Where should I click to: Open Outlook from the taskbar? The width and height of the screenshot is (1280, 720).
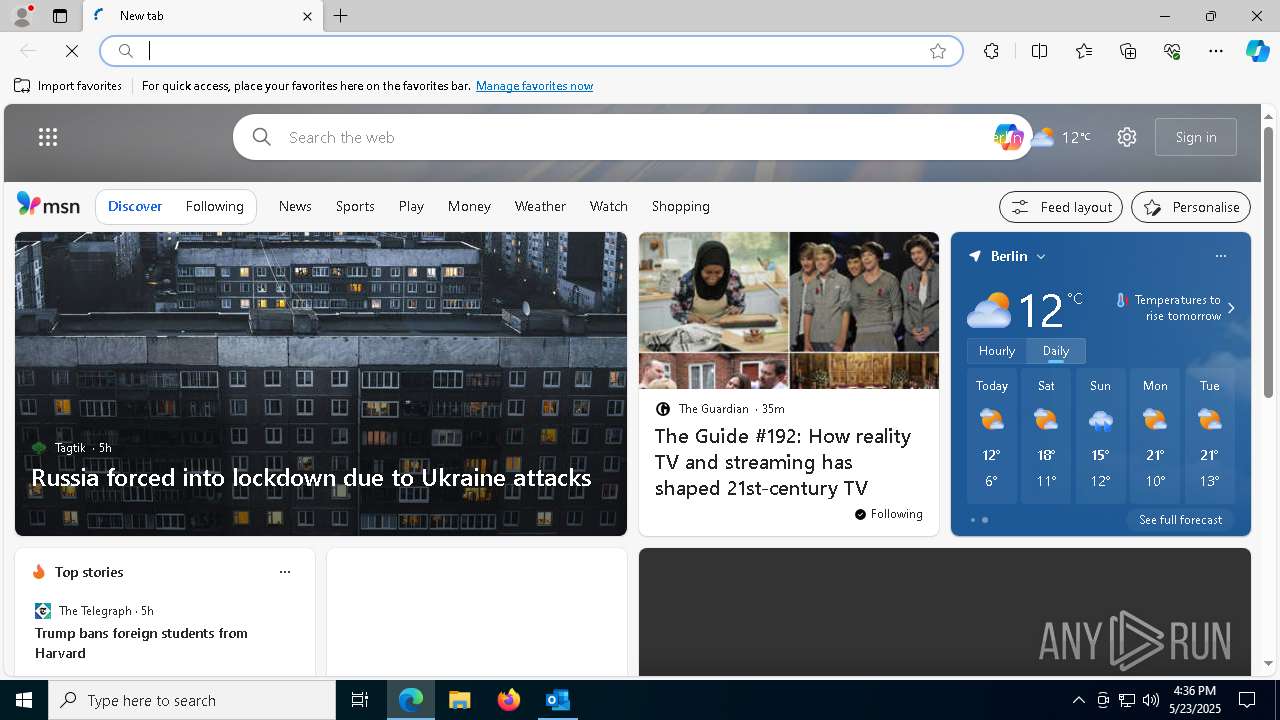557,700
